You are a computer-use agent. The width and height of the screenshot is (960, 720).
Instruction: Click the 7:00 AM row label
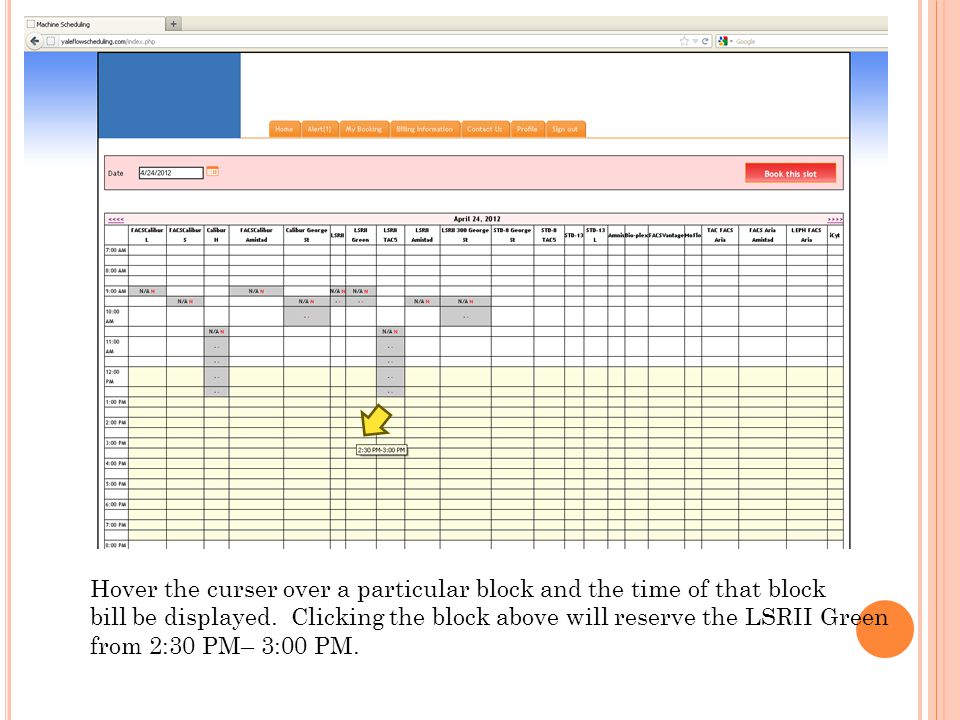point(116,250)
